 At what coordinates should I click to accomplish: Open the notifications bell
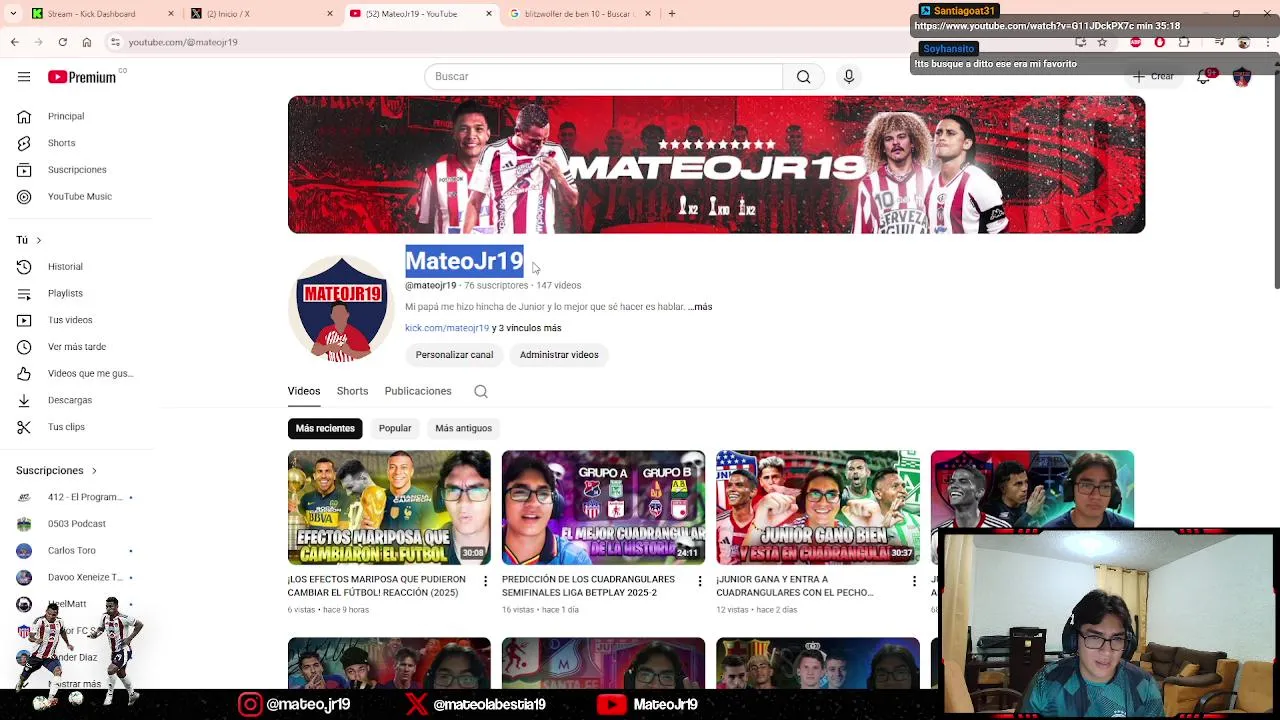(1204, 77)
